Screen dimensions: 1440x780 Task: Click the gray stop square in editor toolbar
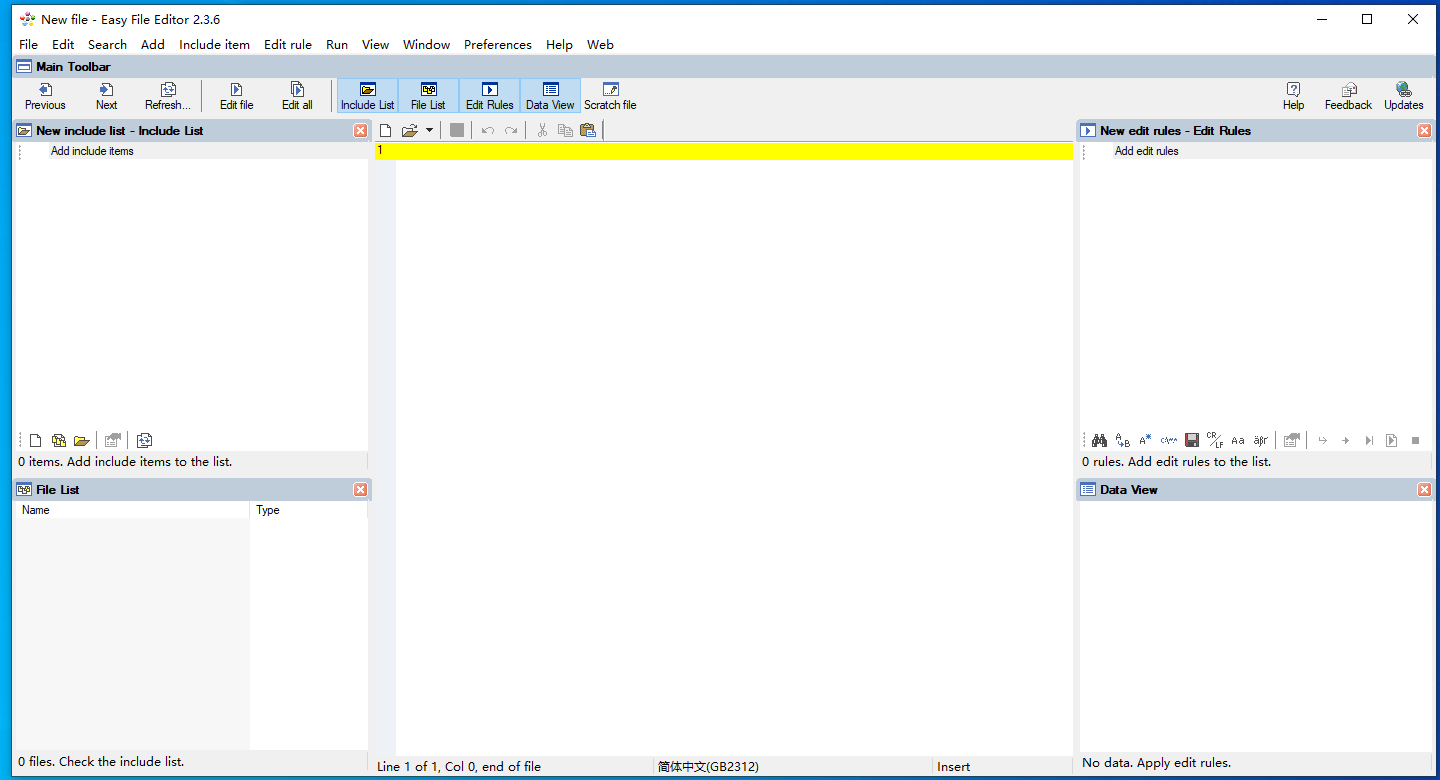click(x=457, y=130)
